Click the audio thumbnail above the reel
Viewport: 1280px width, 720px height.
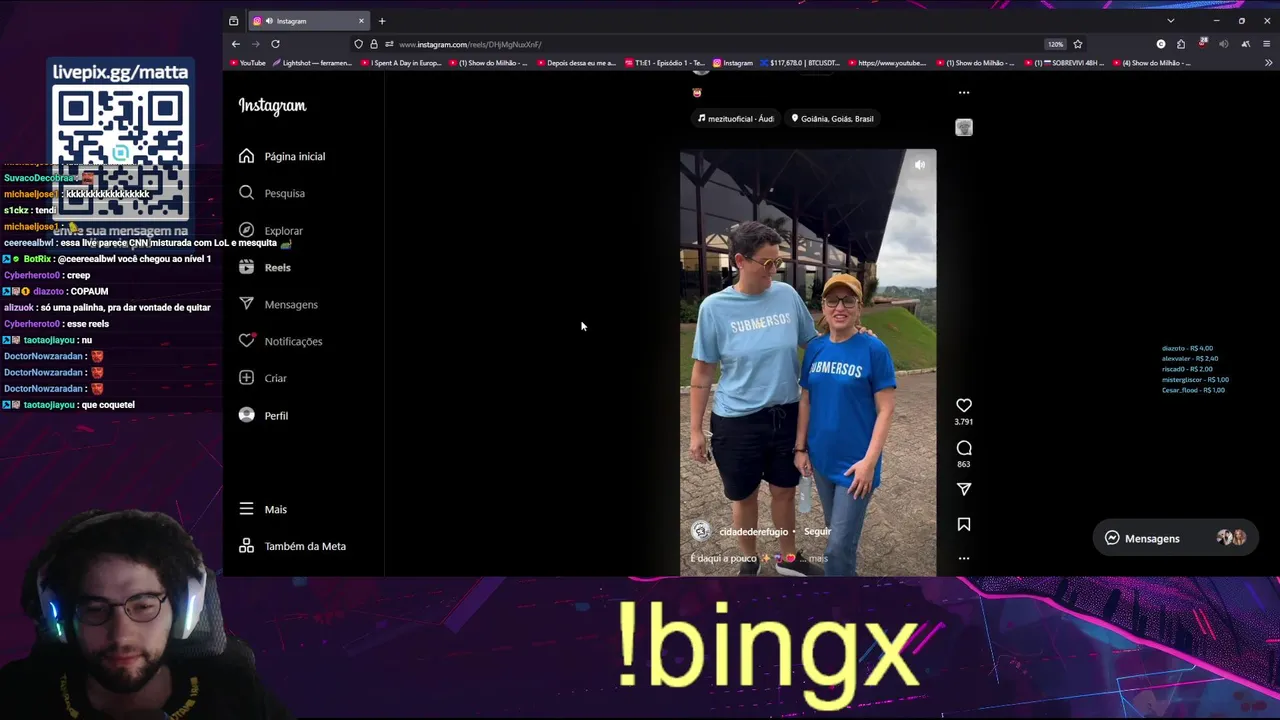[964, 127]
